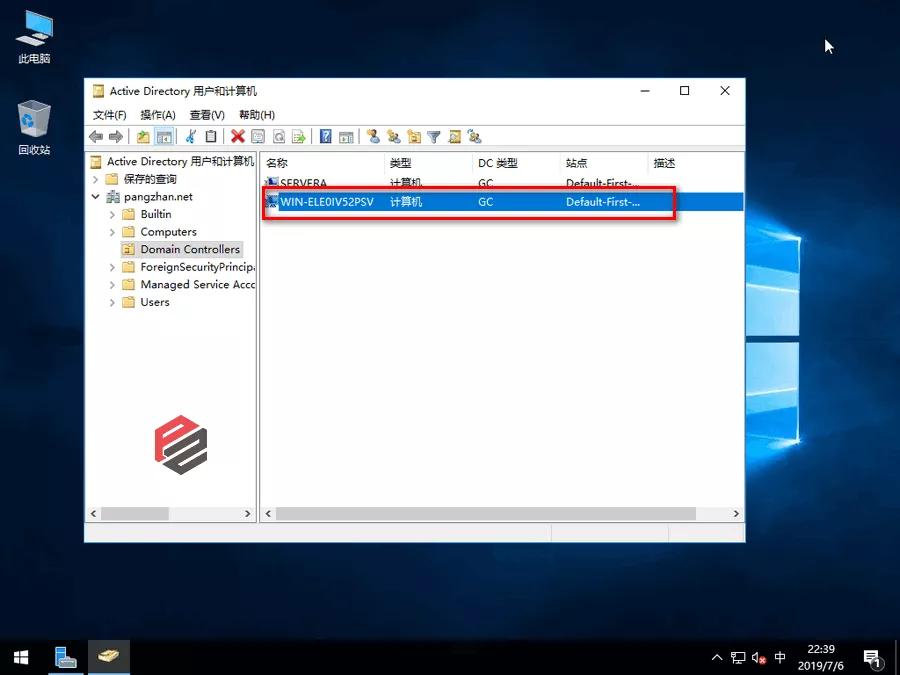
Task: Select the SERVERA computer entry
Action: coord(303,183)
